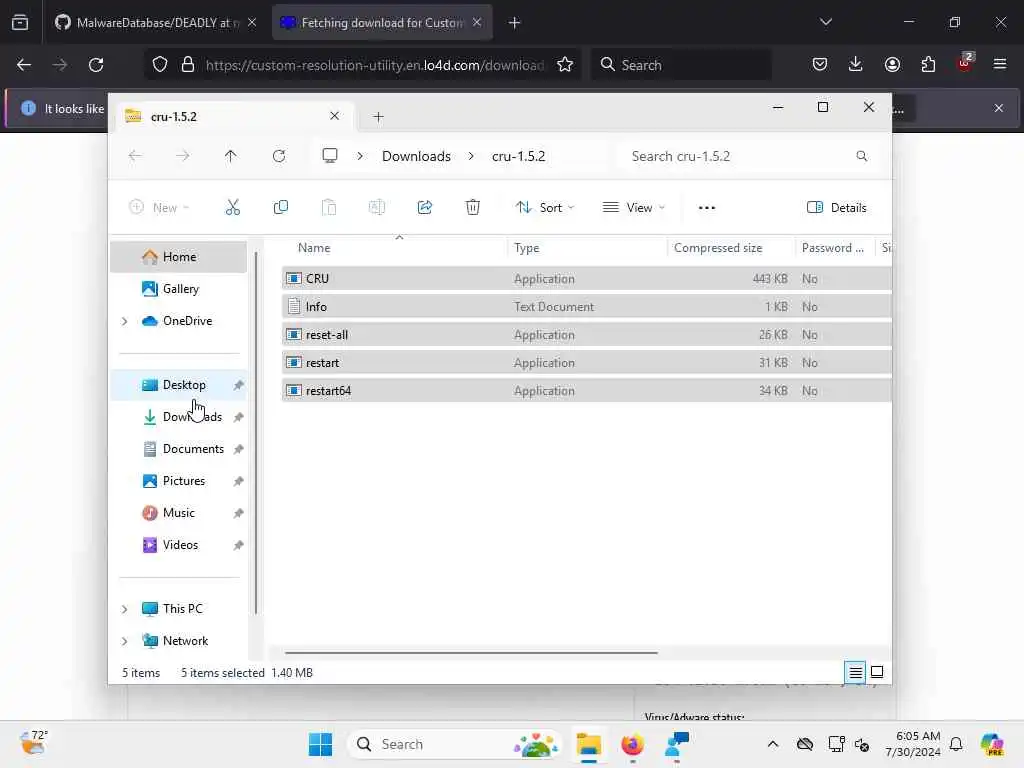The height and width of the screenshot is (768, 1024).
Task: Open Firefox account icon
Action: (x=892, y=65)
